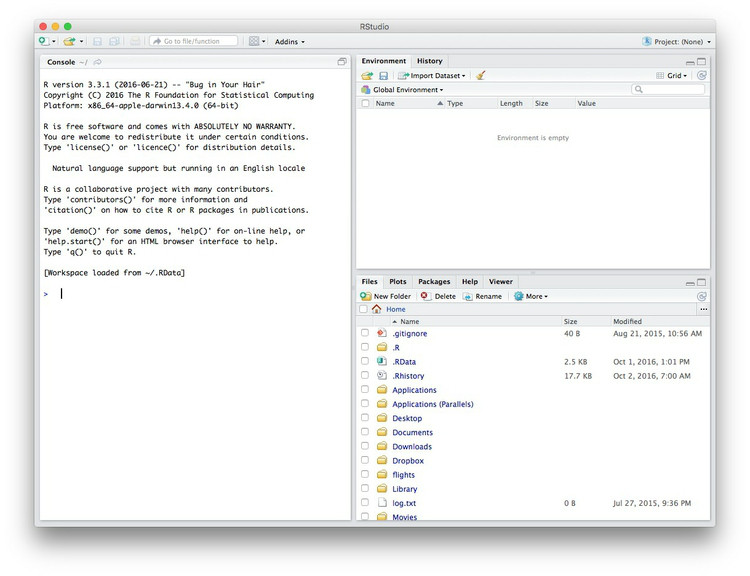Minimize the Environment pane
The height and width of the screenshot is (576, 750).
click(690, 62)
